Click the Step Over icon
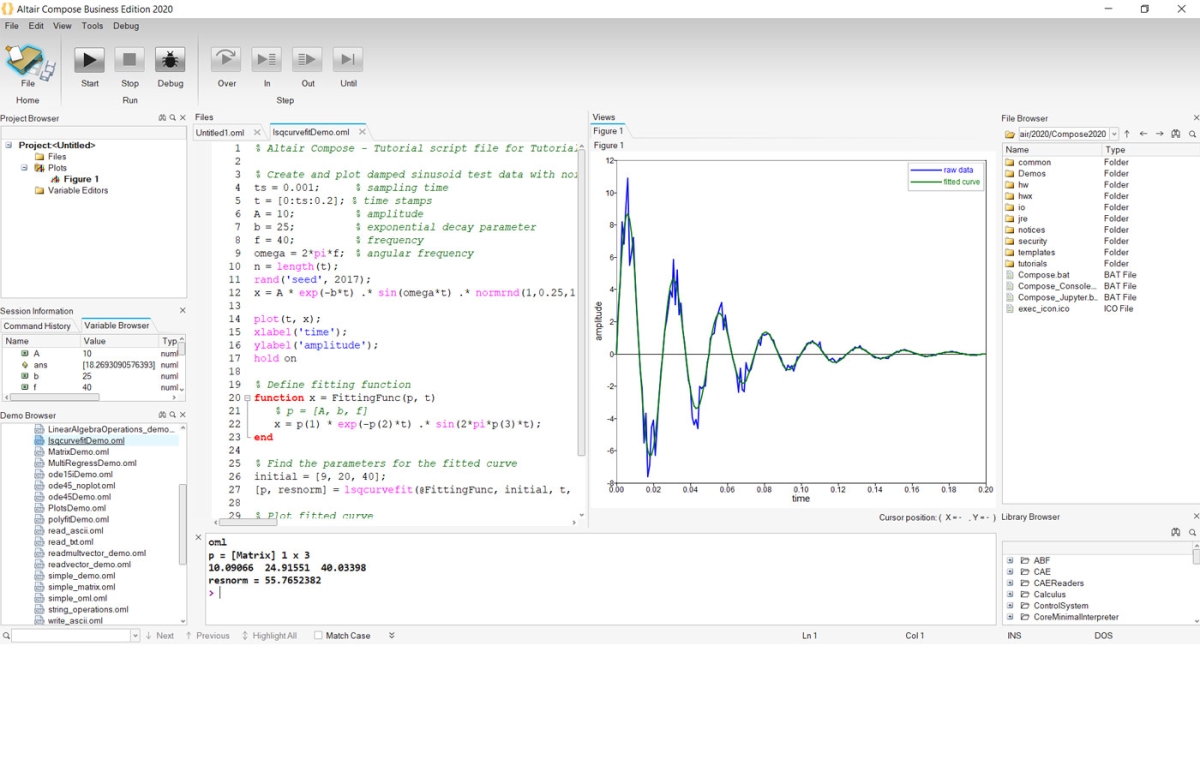 pos(226,60)
